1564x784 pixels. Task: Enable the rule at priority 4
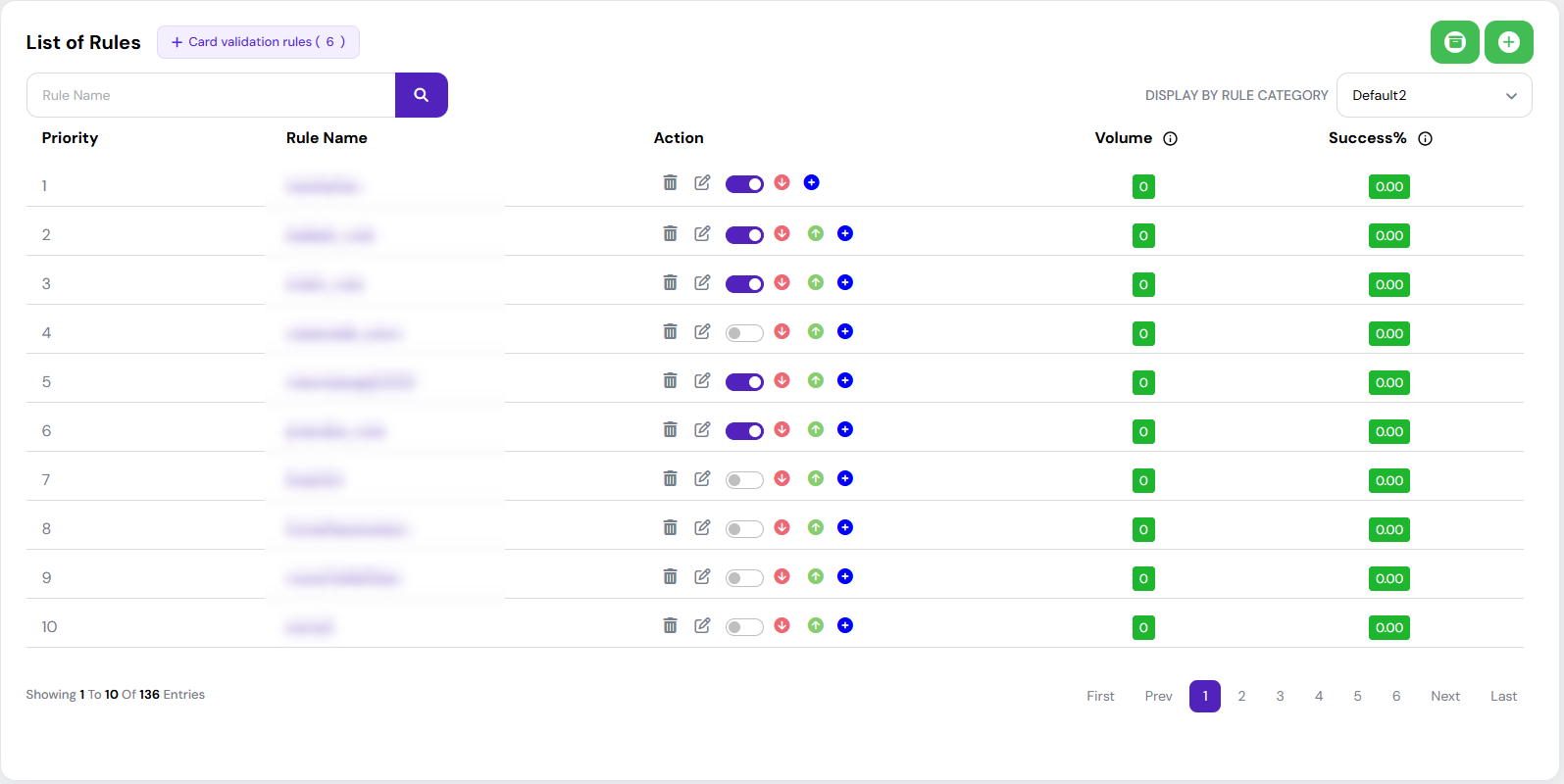click(744, 333)
